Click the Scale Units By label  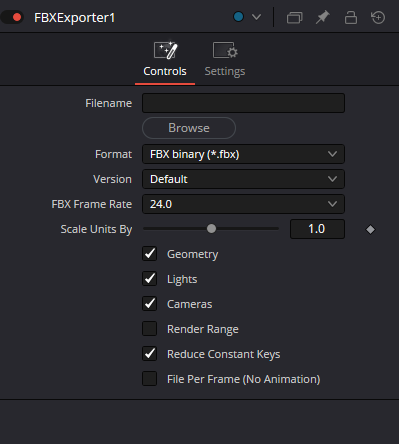pyautogui.click(x=96, y=229)
